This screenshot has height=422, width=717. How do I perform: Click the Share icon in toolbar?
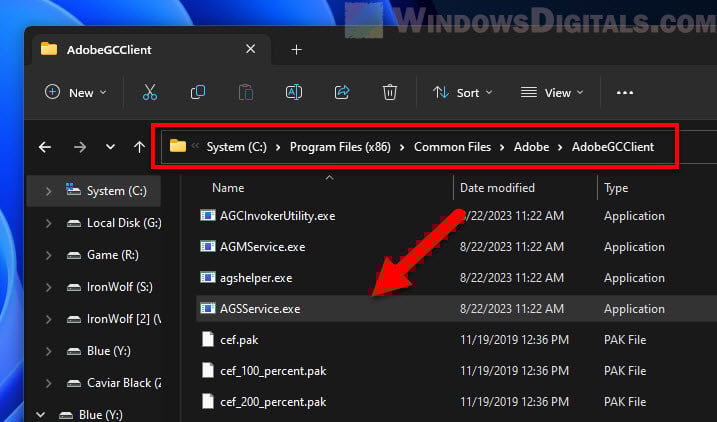(342, 92)
